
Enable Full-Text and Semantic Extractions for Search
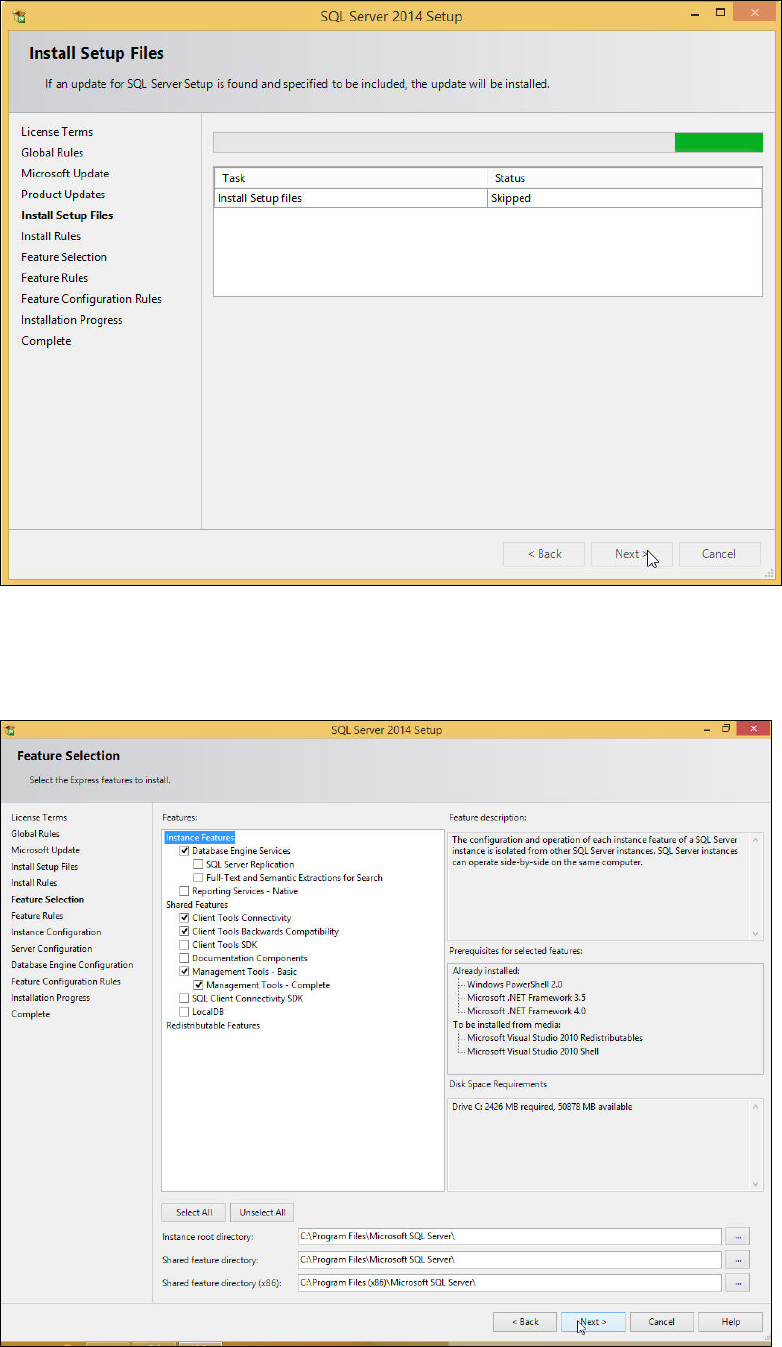[198, 878]
